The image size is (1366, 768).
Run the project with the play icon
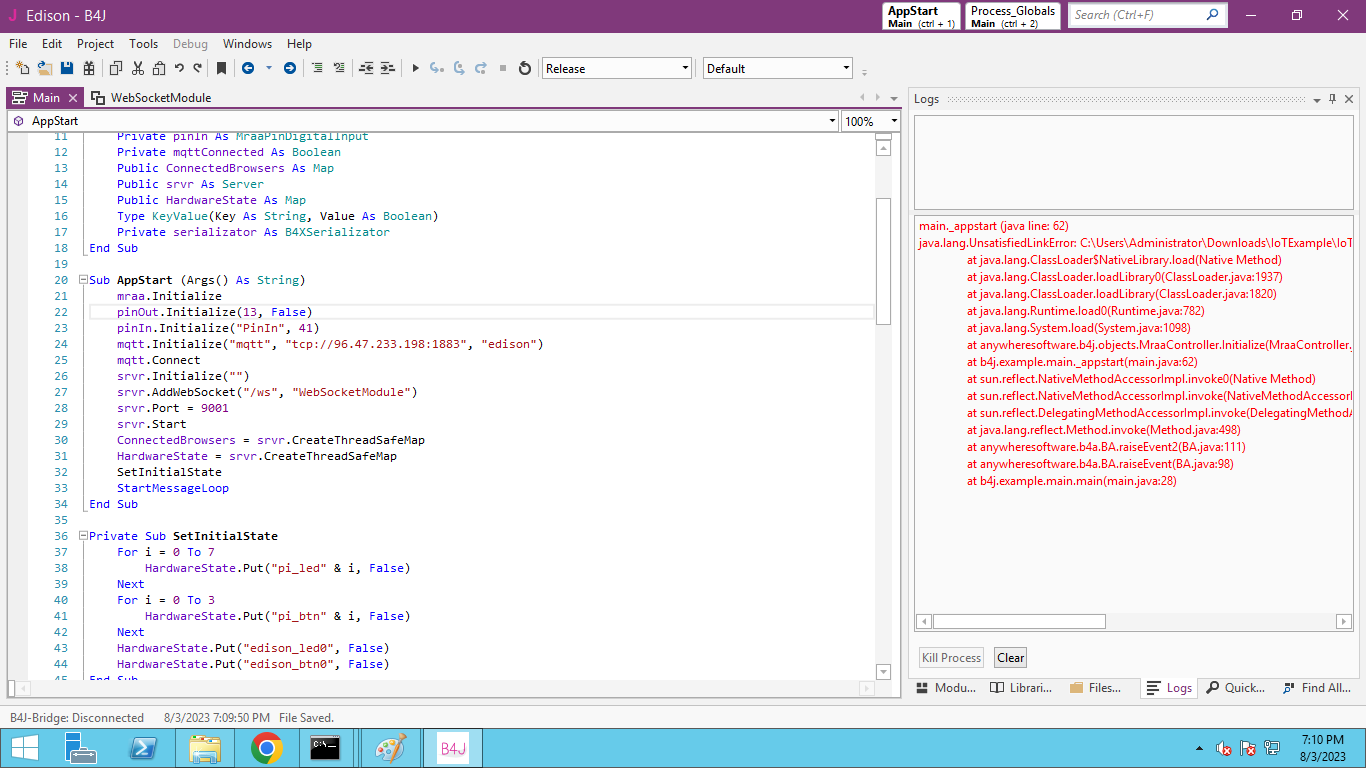(416, 68)
